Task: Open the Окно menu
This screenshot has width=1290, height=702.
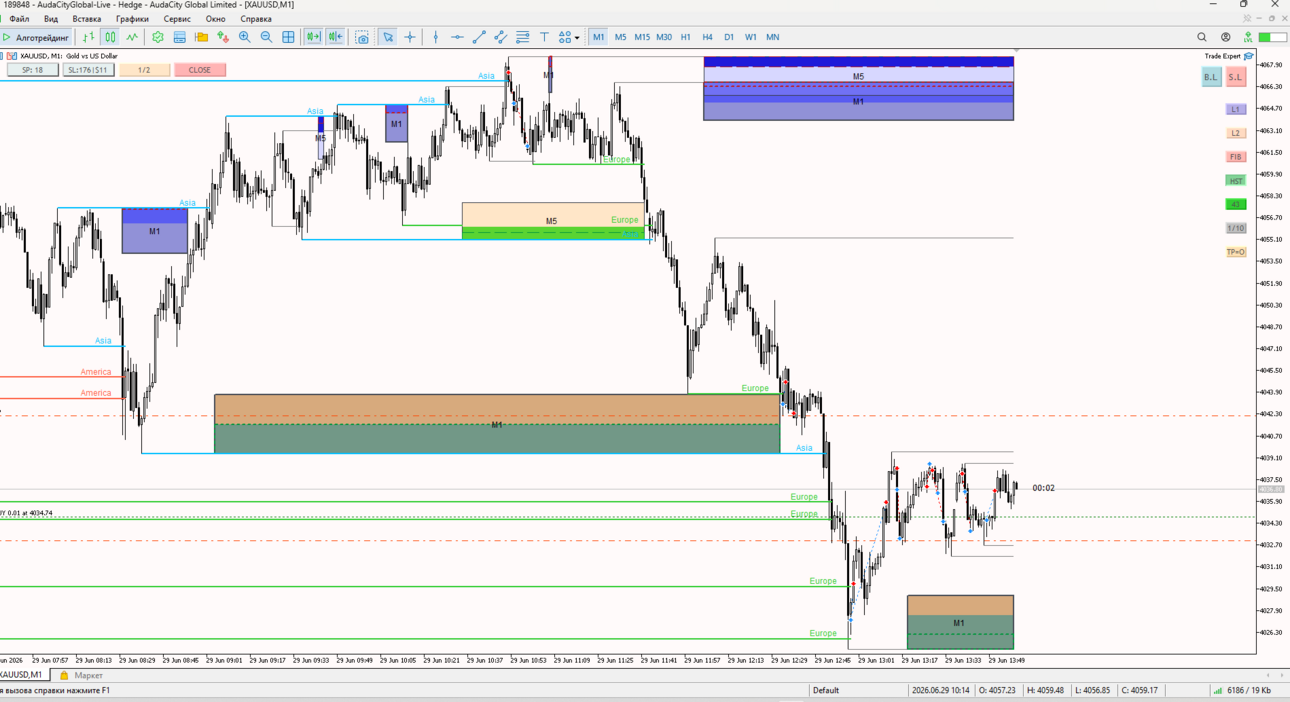Action: [215, 19]
